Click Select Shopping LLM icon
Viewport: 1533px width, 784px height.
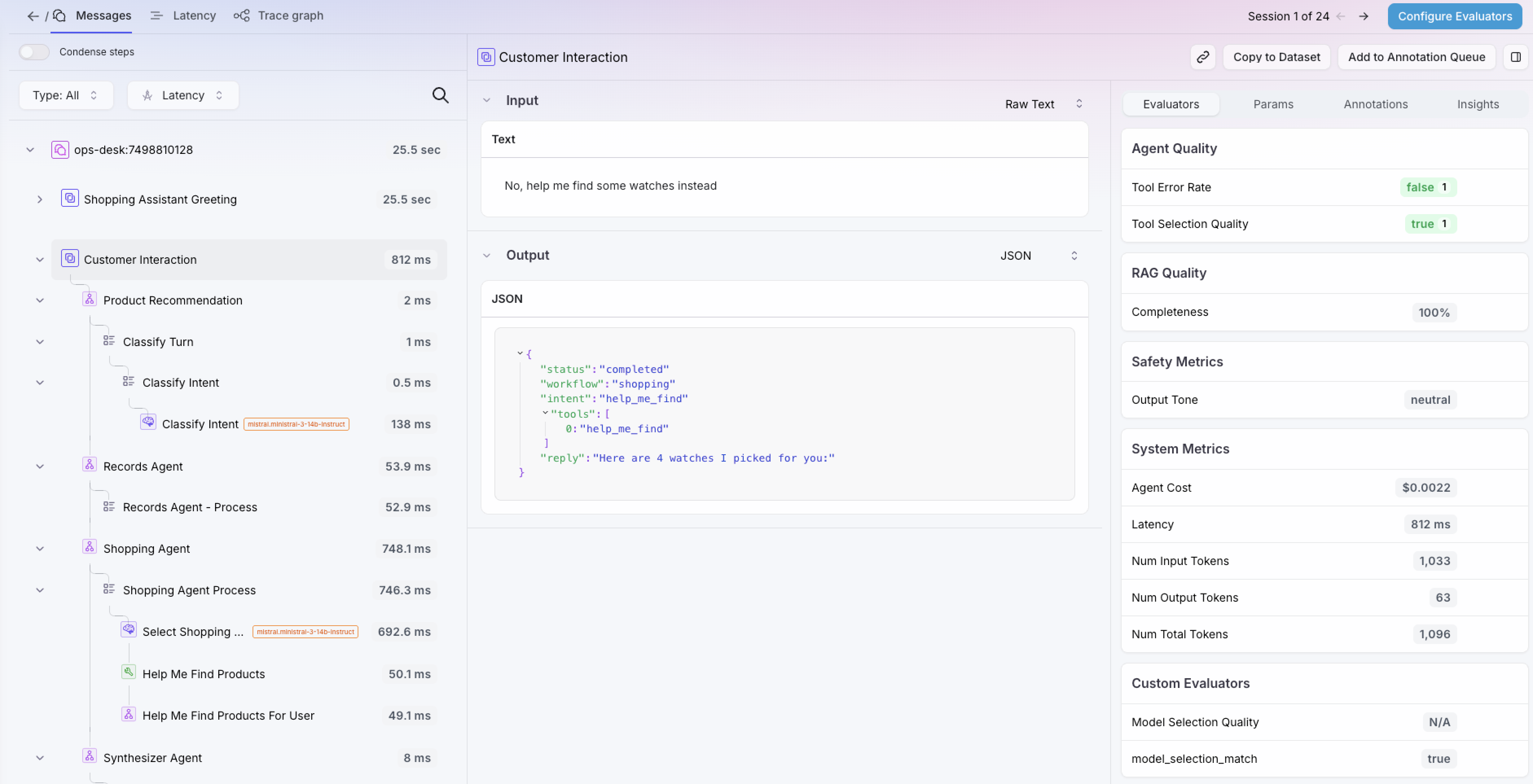(129, 629)
